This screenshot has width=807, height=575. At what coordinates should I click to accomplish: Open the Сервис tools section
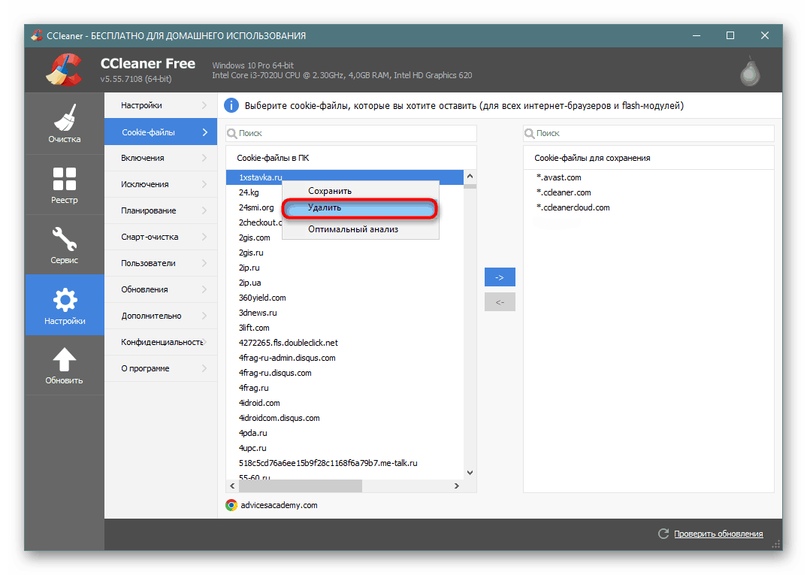[64, 245]
